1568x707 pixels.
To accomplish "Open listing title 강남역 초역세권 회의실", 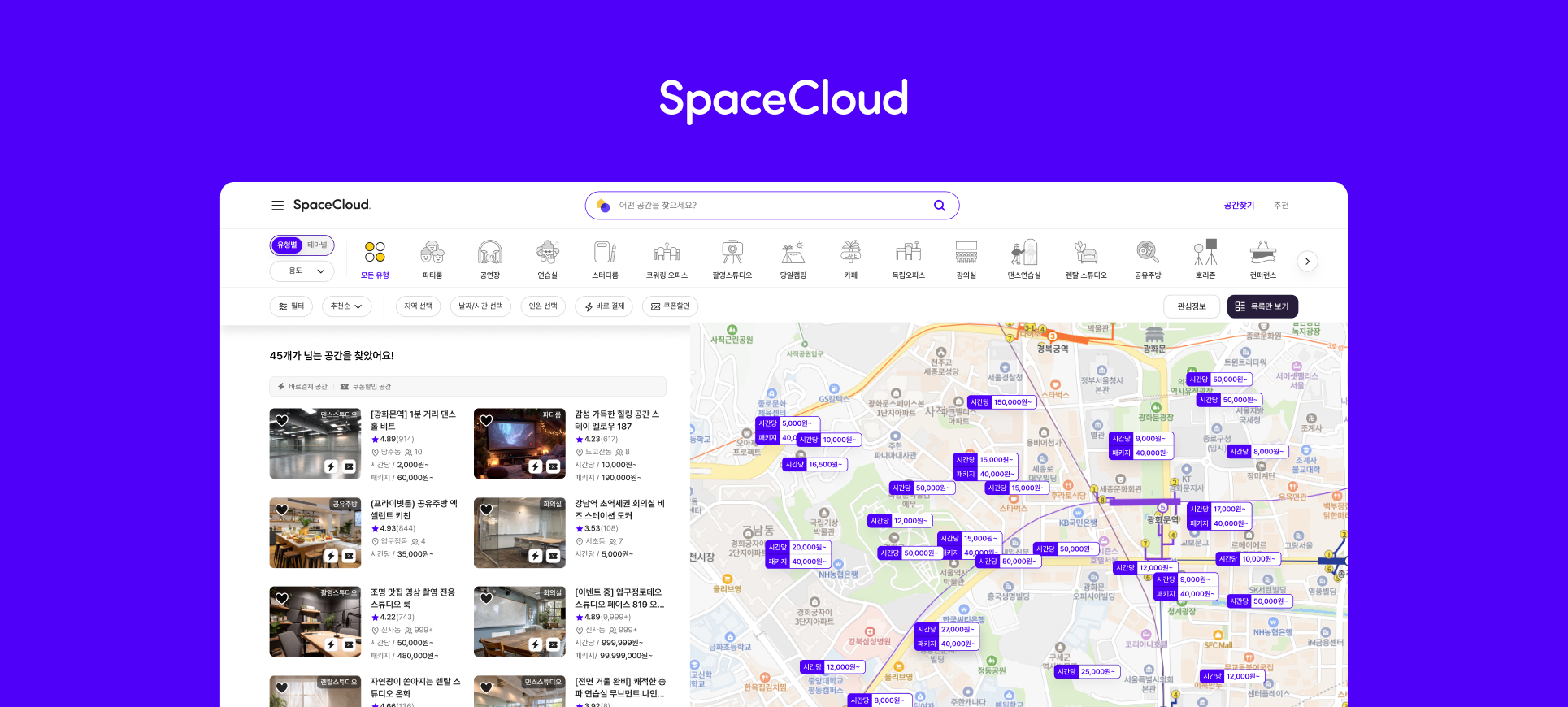I will click(619, 510).
